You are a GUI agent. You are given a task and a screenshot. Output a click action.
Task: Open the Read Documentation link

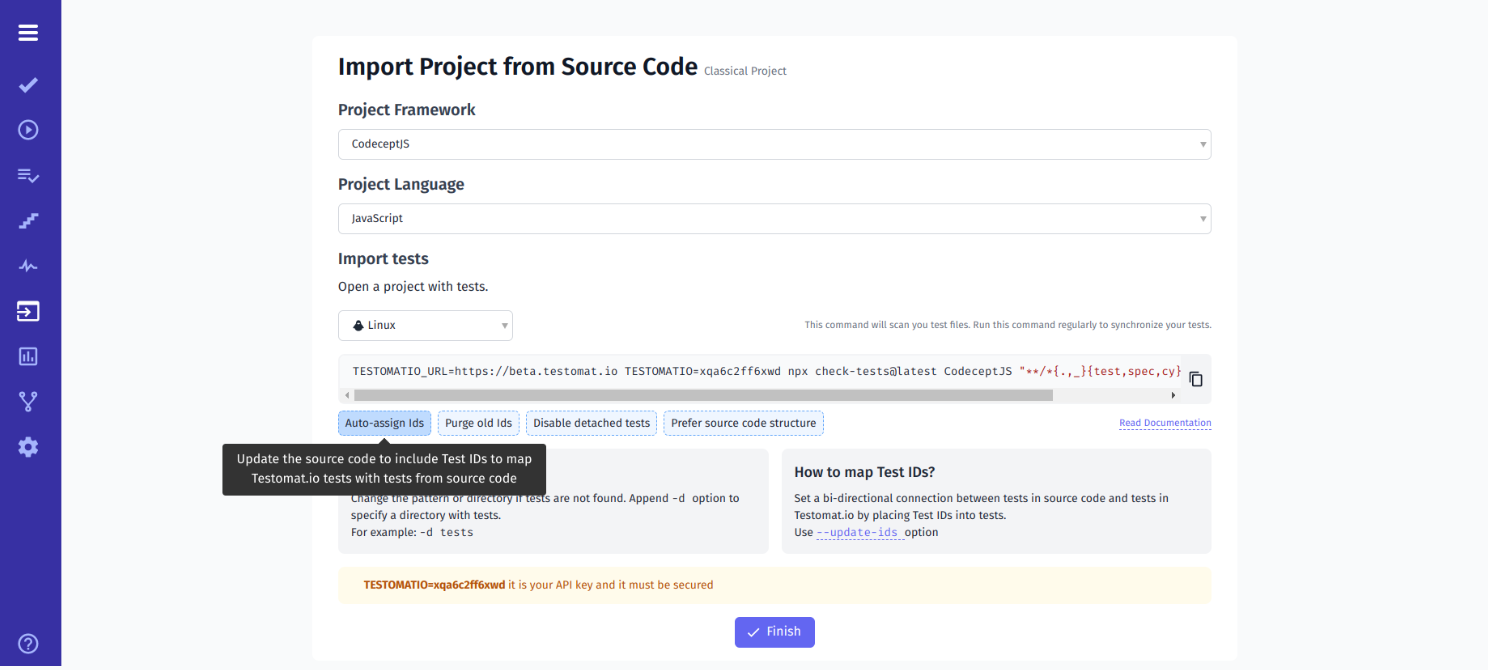(1164, 422)
